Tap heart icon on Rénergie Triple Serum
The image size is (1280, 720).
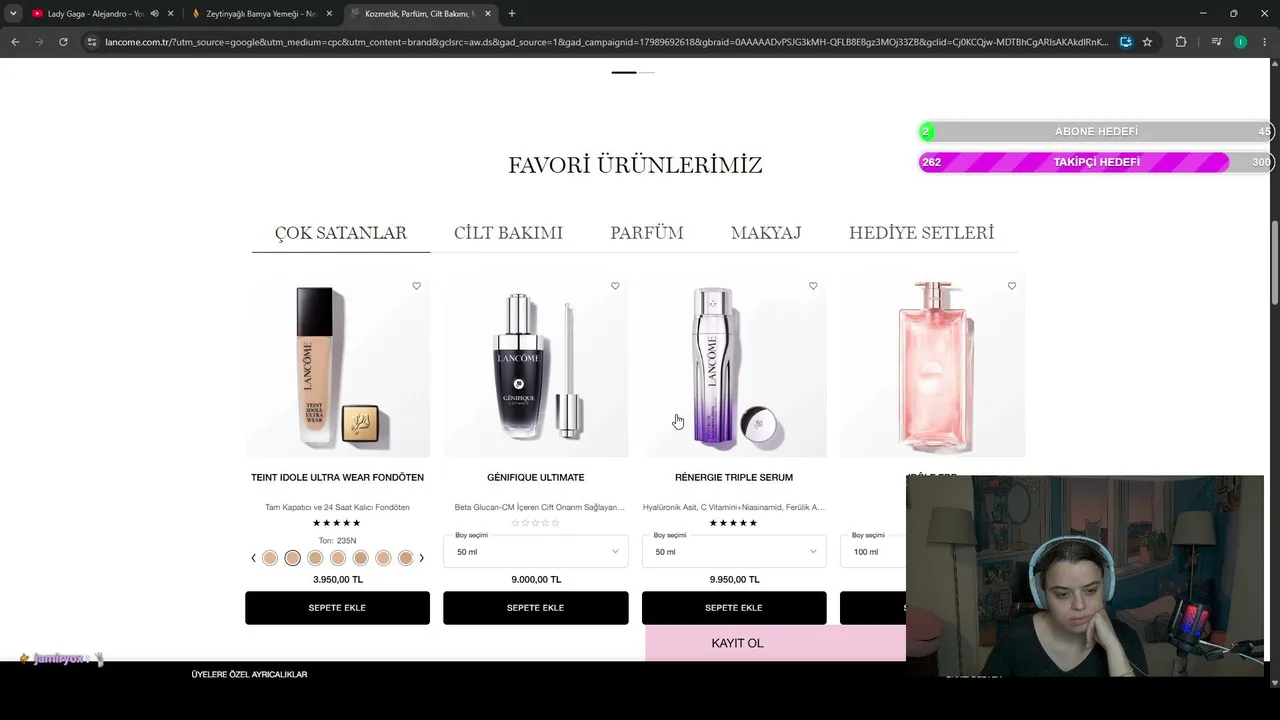(x=813, y=286)
